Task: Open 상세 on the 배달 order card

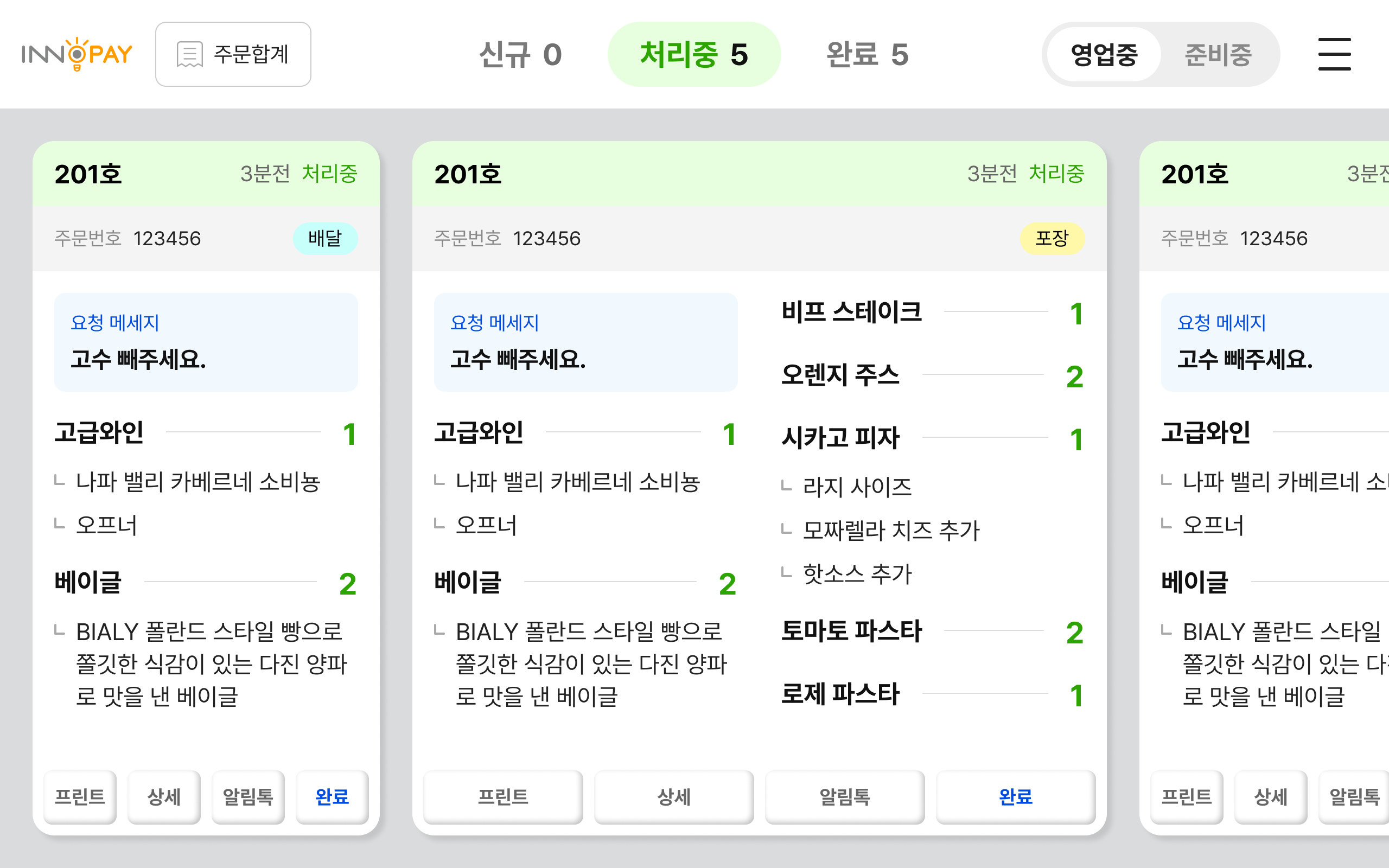Action: (x=164, y=797)
